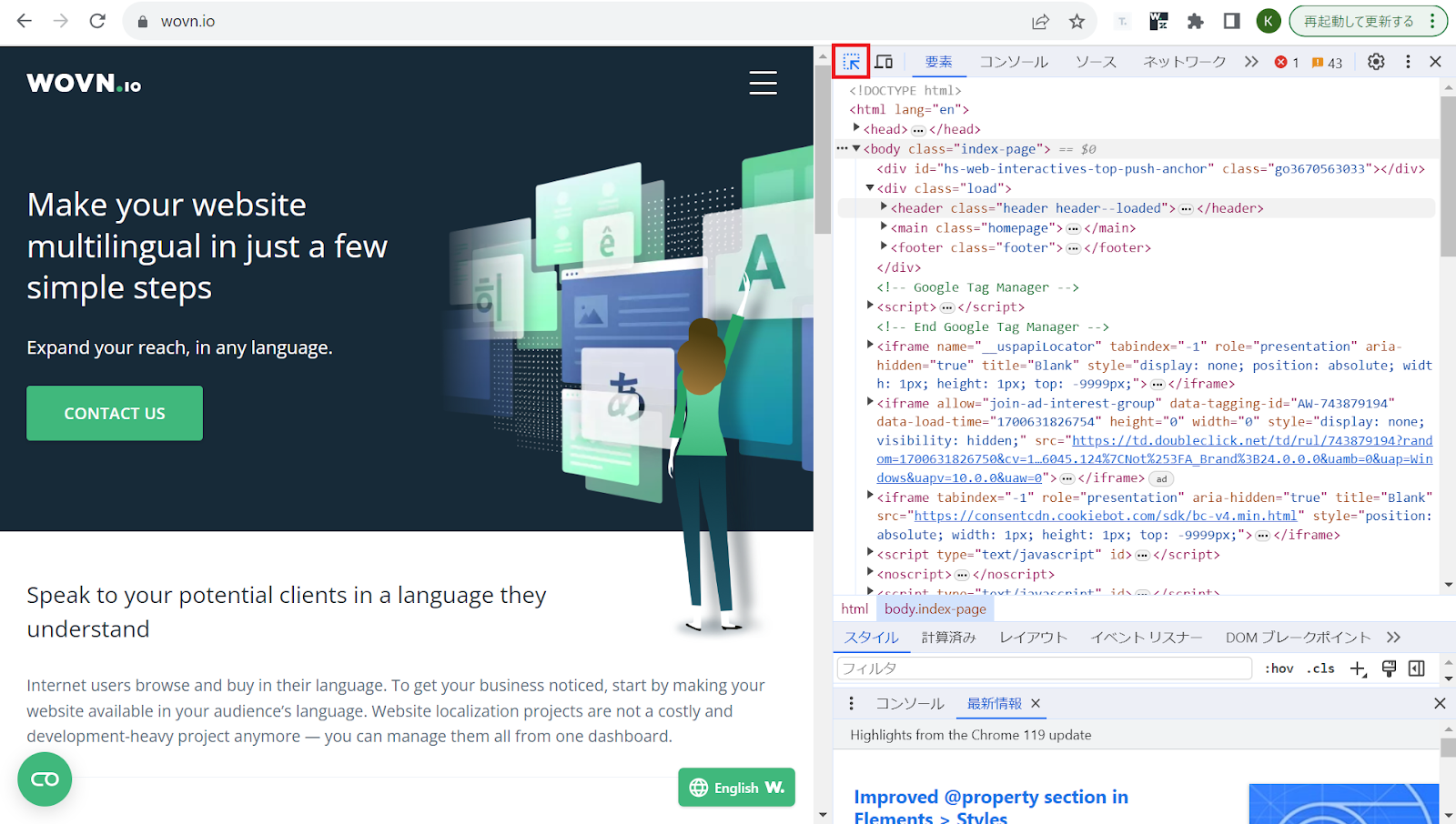Image resolution: width=1456 pixels, height=824 pixels.
Task: Show more DevTools tabs with chevron
Action: (1251, 62)
